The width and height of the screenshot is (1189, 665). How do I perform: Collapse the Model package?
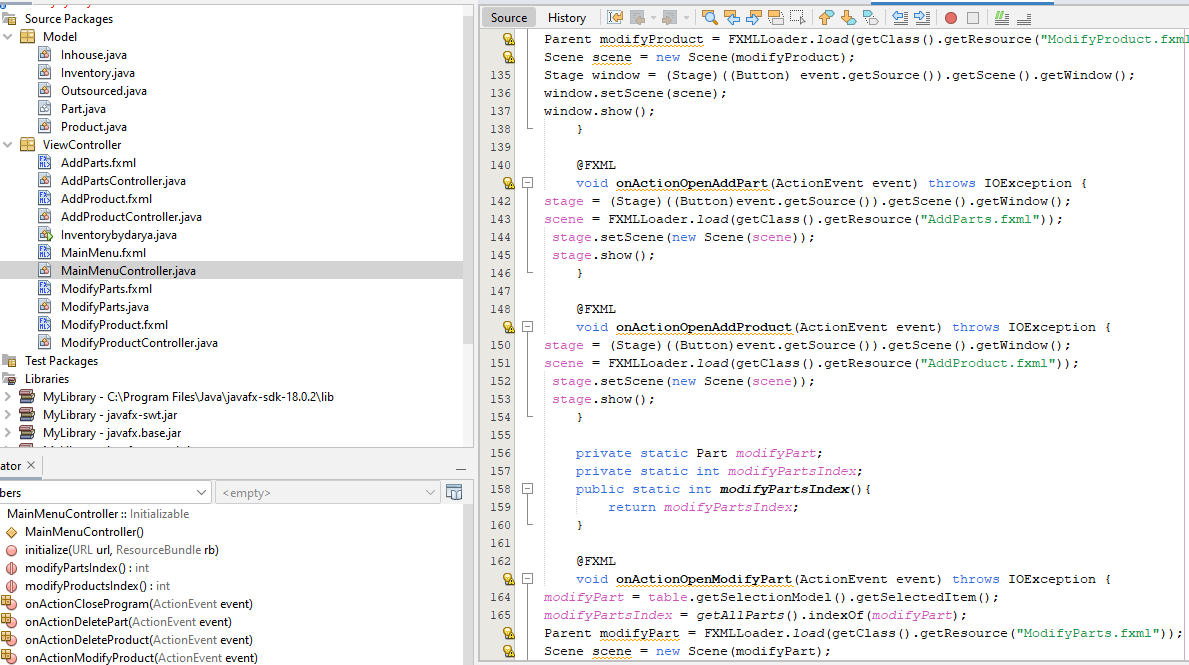click(8, 36)
